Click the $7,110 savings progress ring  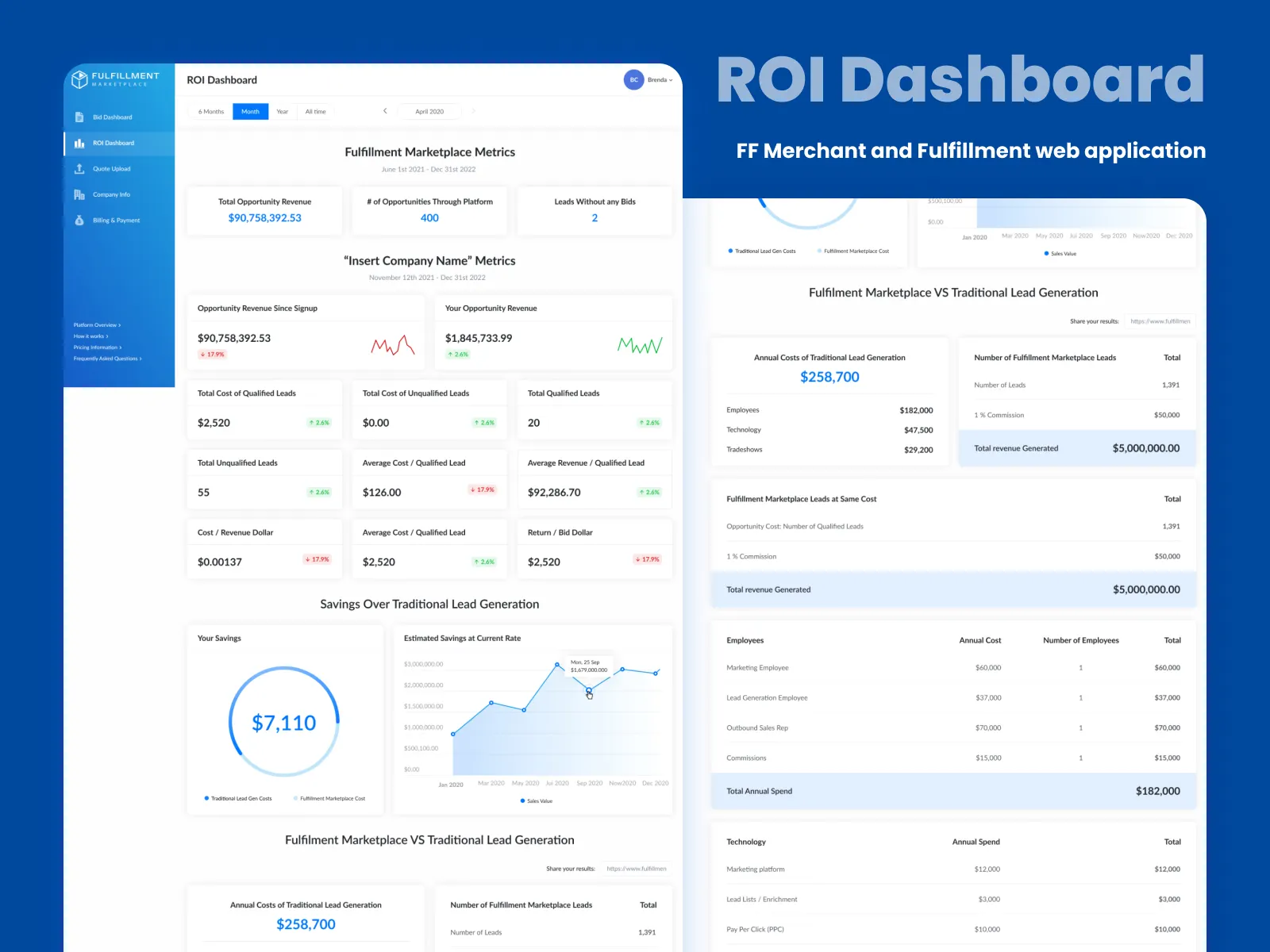pos(284,722)
